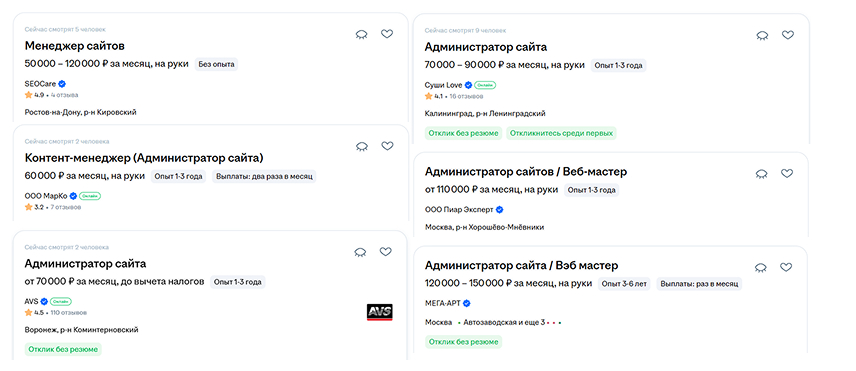Expand Автозаводская и еще 3 metro list
856x371 pixels.
tap(504, 322)
